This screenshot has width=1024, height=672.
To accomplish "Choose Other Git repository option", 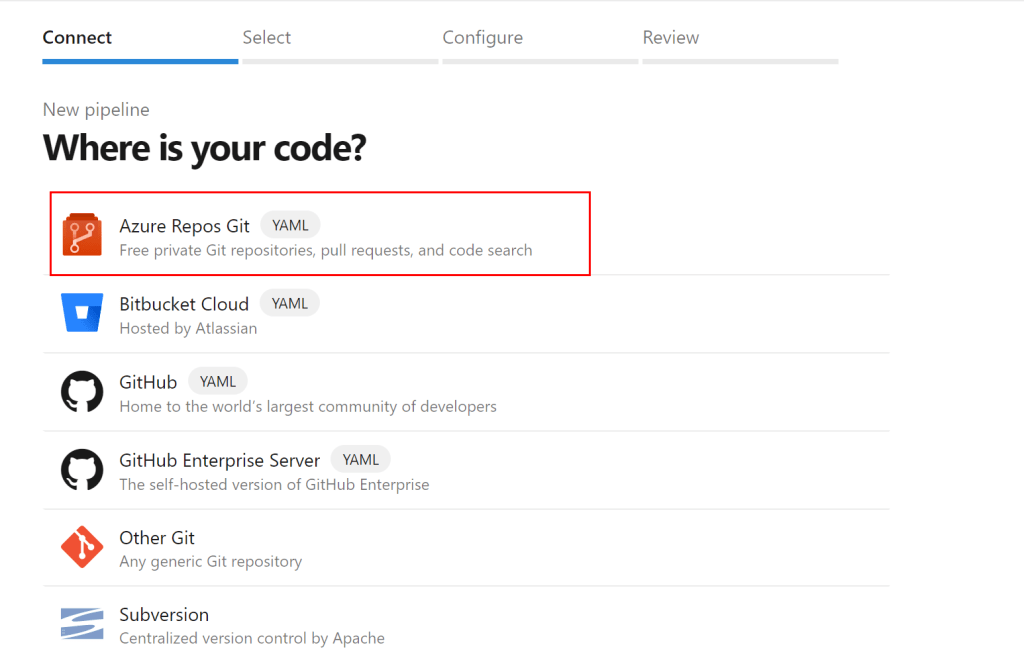I will coord(157,538).
